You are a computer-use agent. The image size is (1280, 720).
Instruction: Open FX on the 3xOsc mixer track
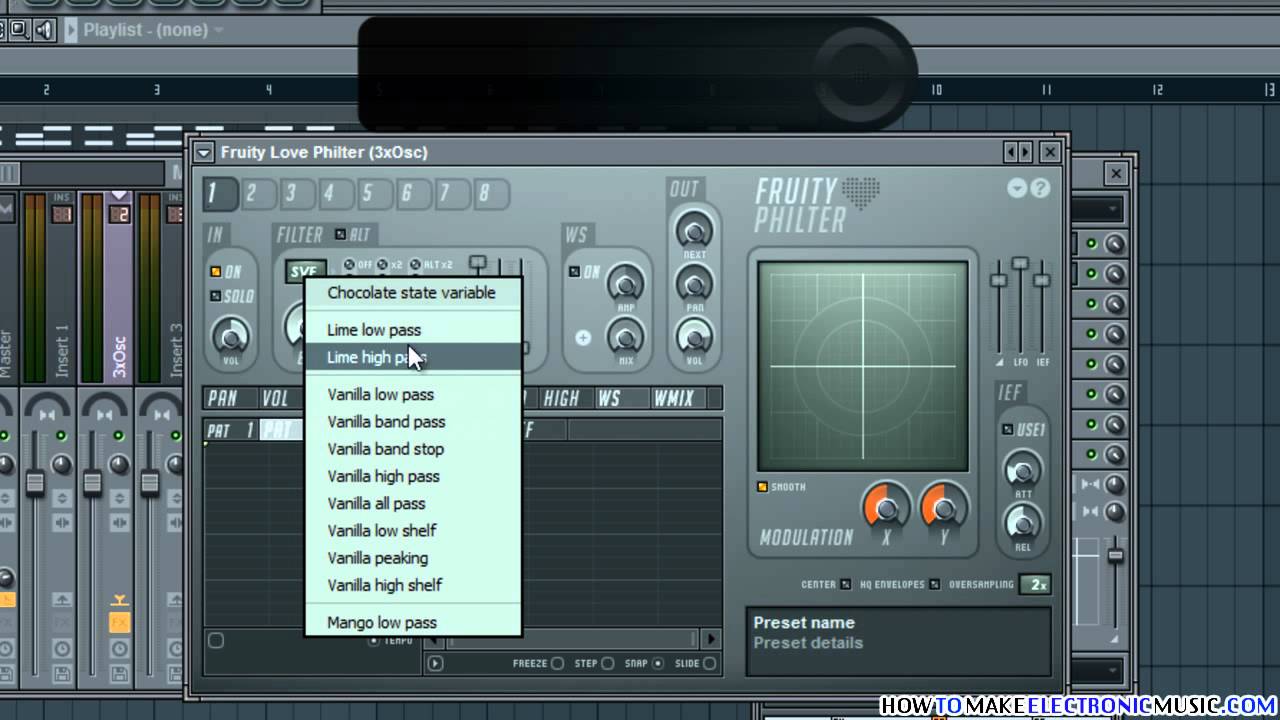pos(120,622)
